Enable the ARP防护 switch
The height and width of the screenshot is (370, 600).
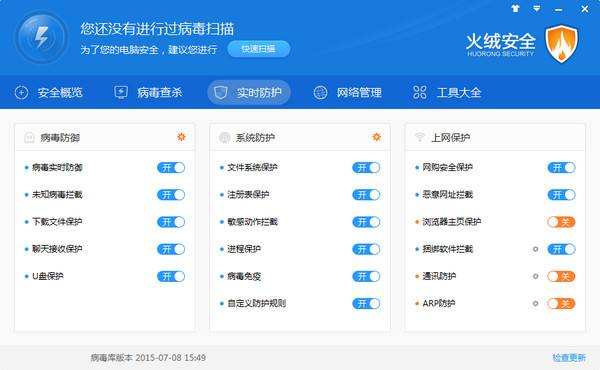[x=561, y=303]
